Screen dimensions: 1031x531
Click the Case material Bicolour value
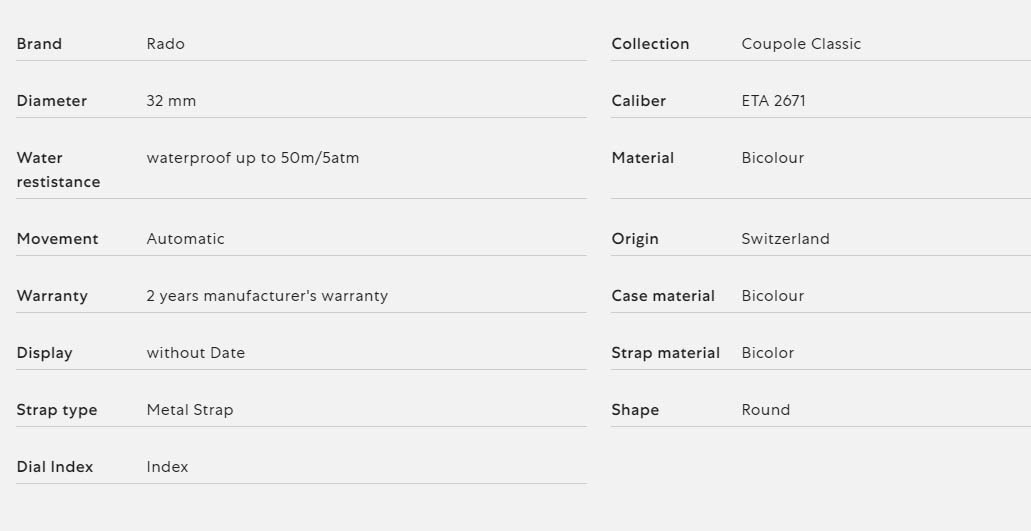[773, 296]
